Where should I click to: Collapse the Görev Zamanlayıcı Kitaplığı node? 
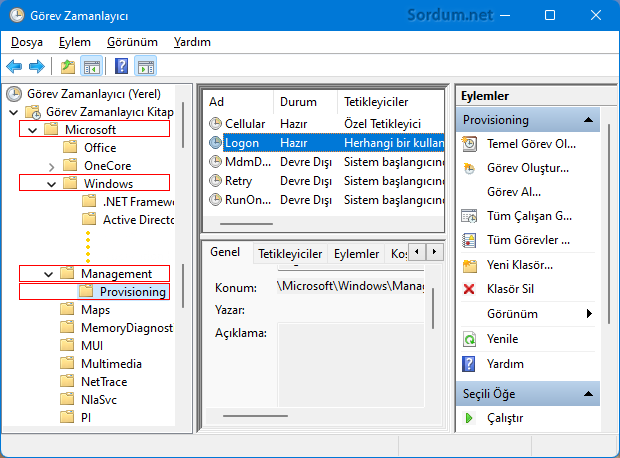point(14,112)
